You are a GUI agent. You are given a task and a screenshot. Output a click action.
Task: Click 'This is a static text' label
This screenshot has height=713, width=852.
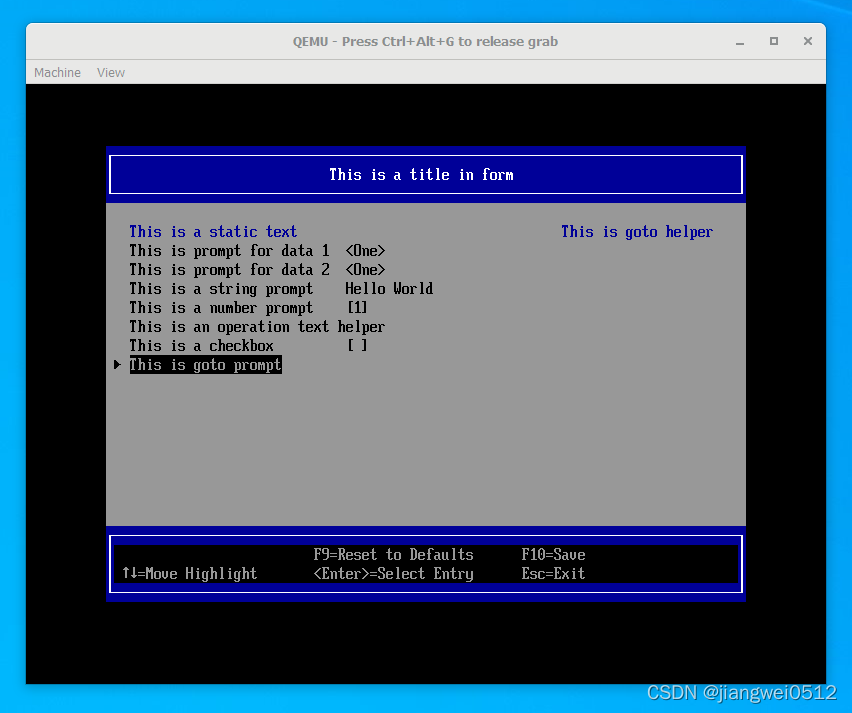(x=213, y=232)
